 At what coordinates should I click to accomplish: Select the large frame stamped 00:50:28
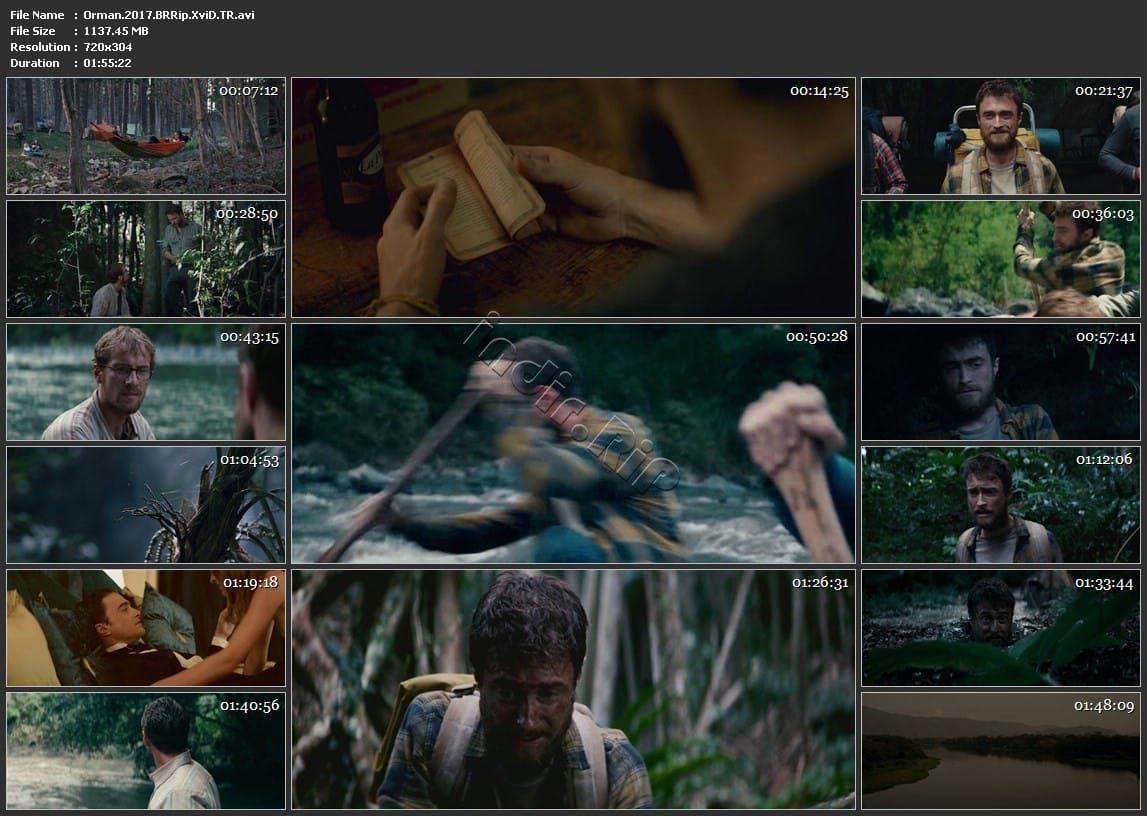click(x=573, y=443)
